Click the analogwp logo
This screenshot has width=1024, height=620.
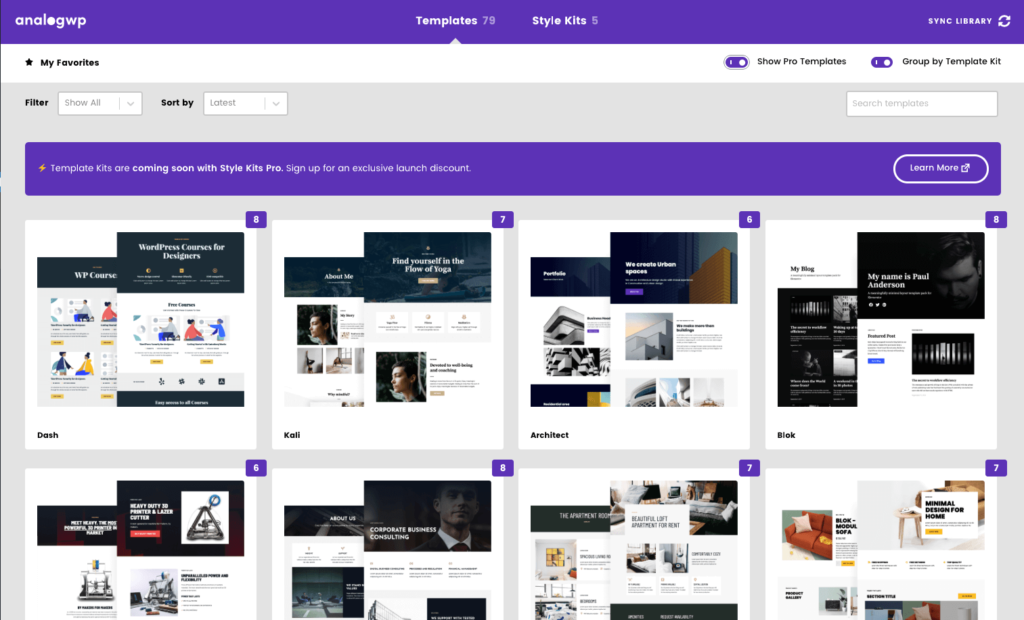click(51, 21)
